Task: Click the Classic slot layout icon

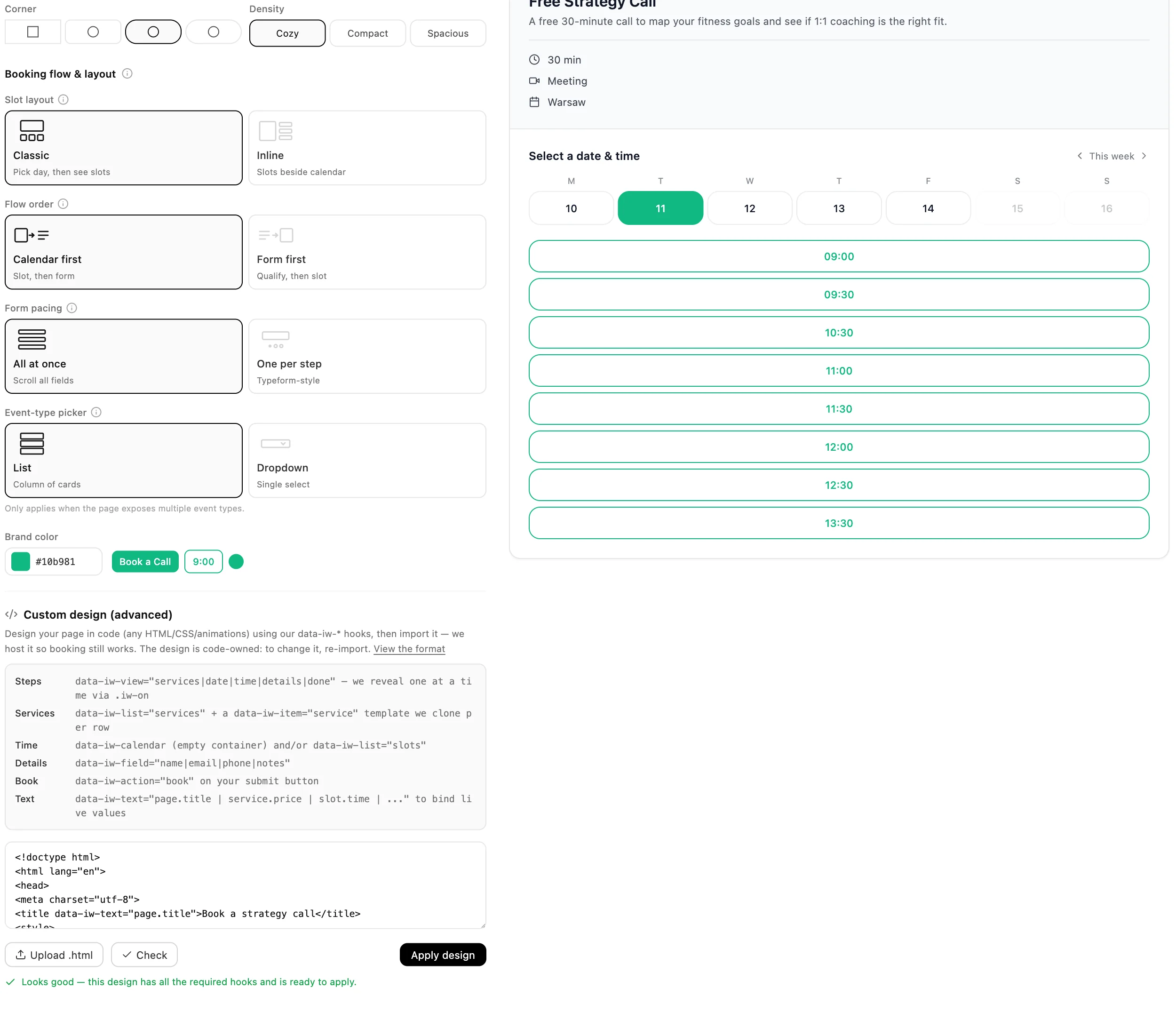Action: pos(32,131)
